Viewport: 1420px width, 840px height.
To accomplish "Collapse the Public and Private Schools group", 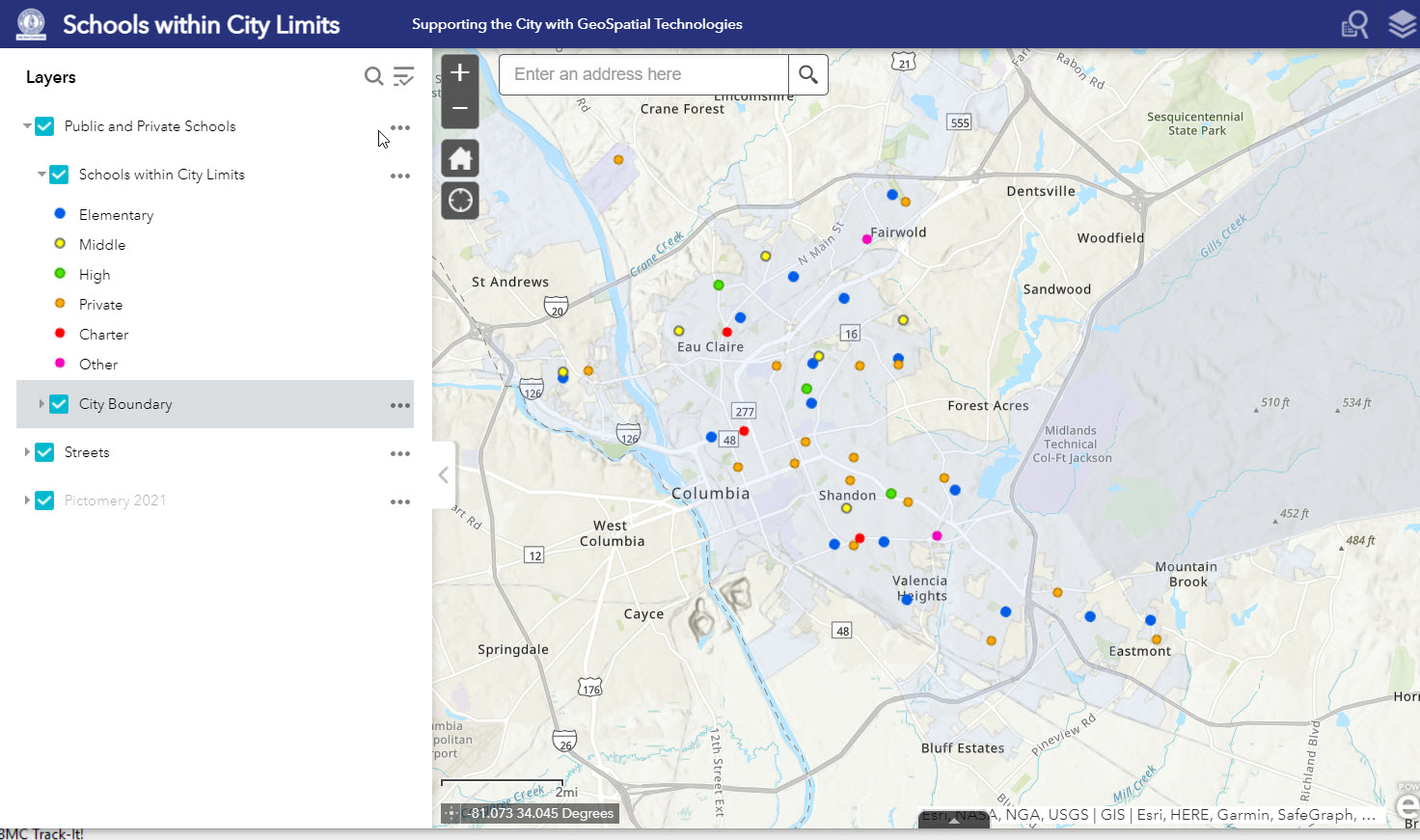I will coord(27,126).
